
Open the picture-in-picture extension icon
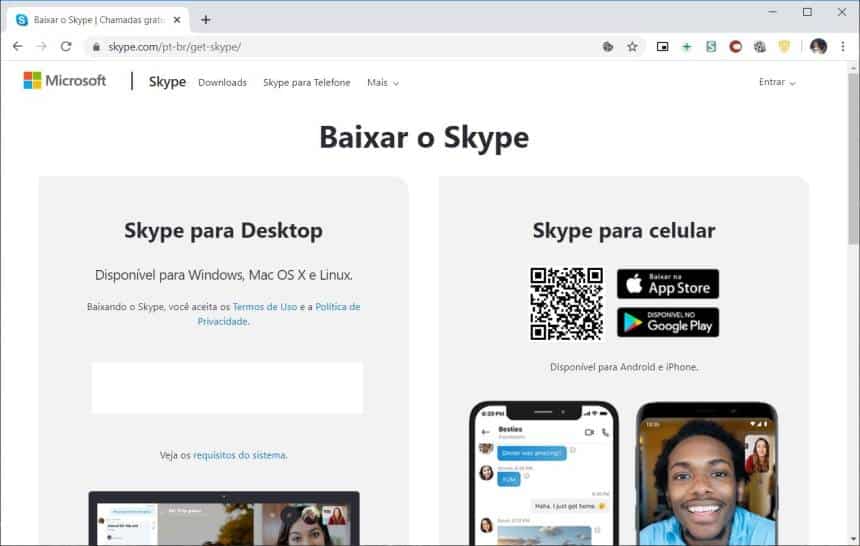pyautogui.click(x=663, y=47)
